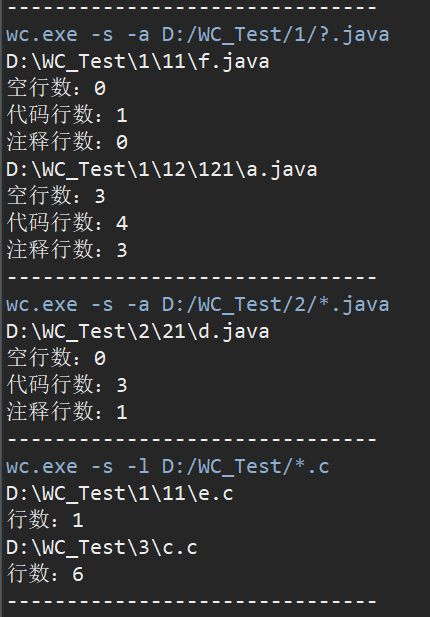Click 空行数: 0 under f.java
The height and width of the screenshot is (617, 430).
[56, 87]
